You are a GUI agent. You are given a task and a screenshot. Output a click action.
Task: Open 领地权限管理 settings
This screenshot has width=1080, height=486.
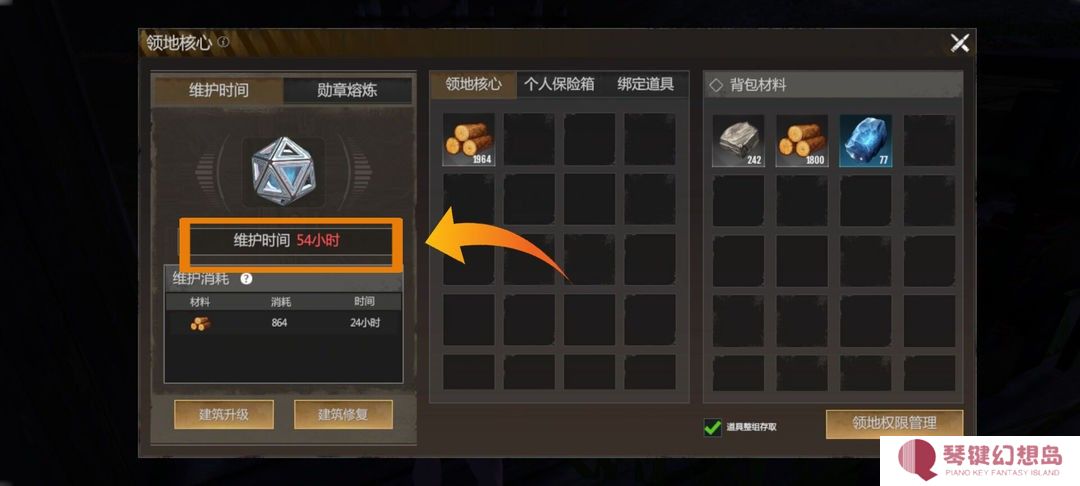tap(894, 423)
